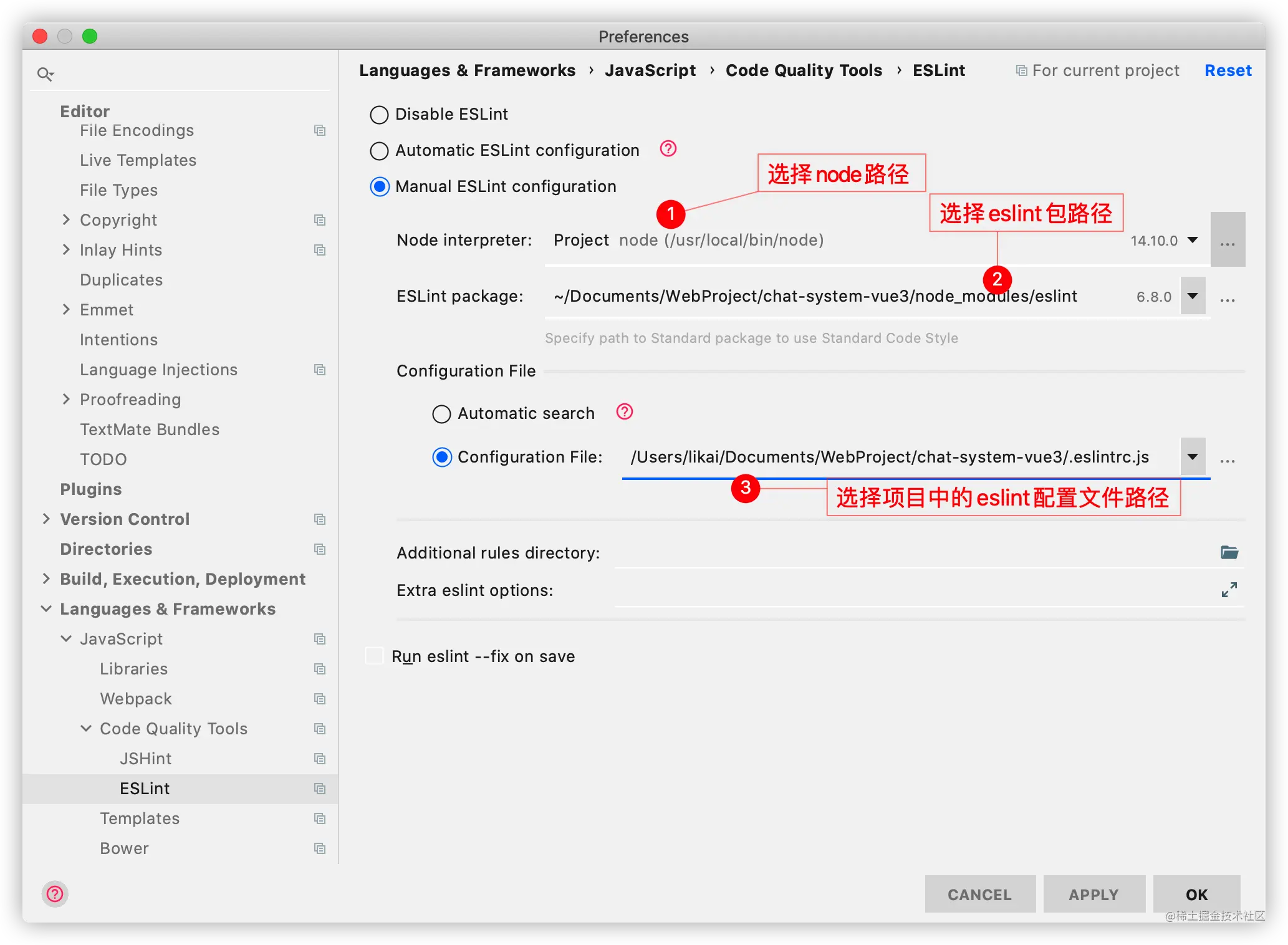Viewport: 1288px width, 945px height.
Task: Select Live Templates in the Editor section
Action: tap(138, 160)
